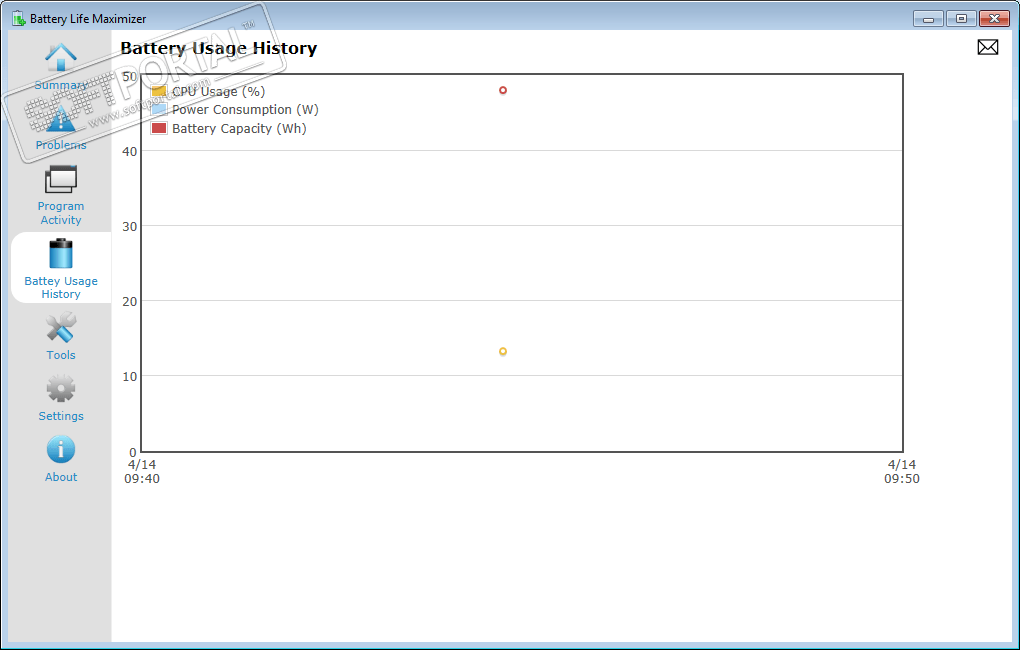Click the Battery Usage History heading
The height and width of the screenshot is (650, 1020).
click(219, 49)
